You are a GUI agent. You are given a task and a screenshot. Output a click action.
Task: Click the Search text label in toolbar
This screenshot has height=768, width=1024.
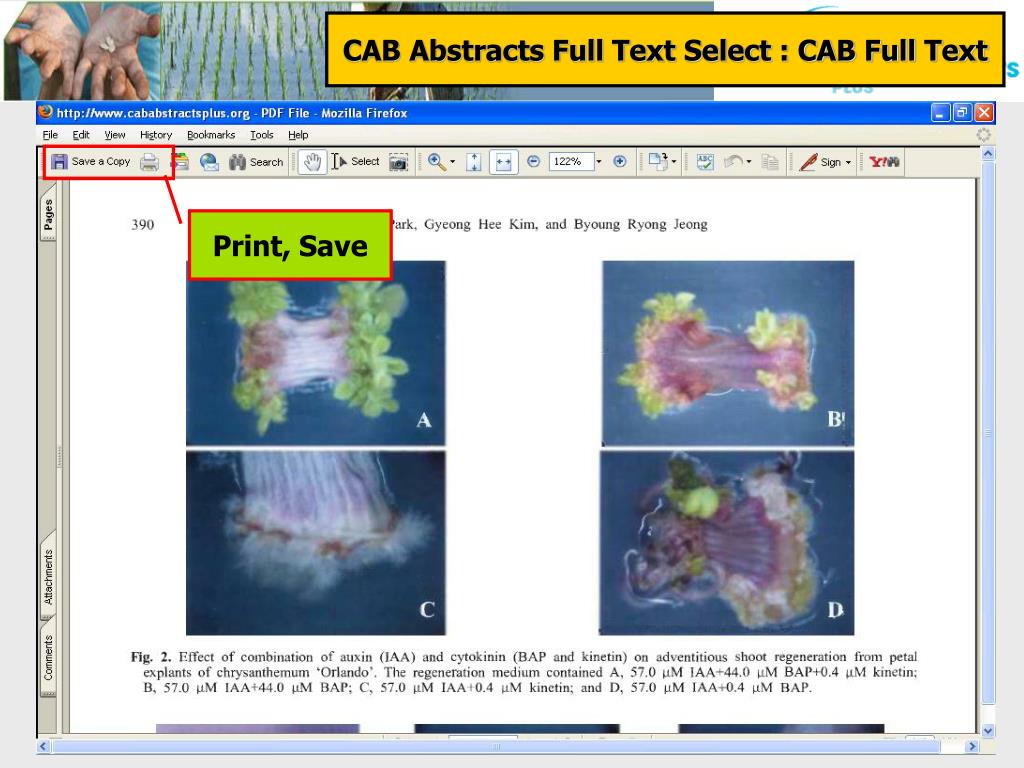pos(266,162)
